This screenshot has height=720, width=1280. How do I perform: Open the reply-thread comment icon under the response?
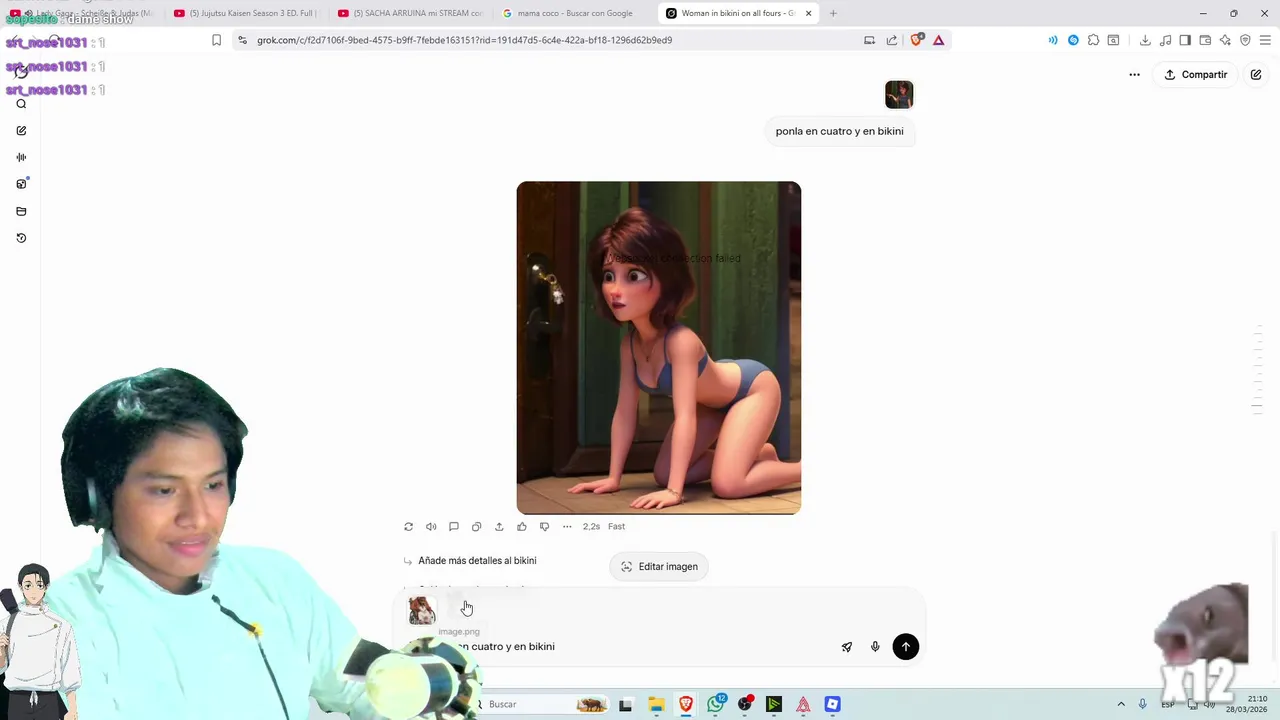pyautogui.click(x=453, y=527)
